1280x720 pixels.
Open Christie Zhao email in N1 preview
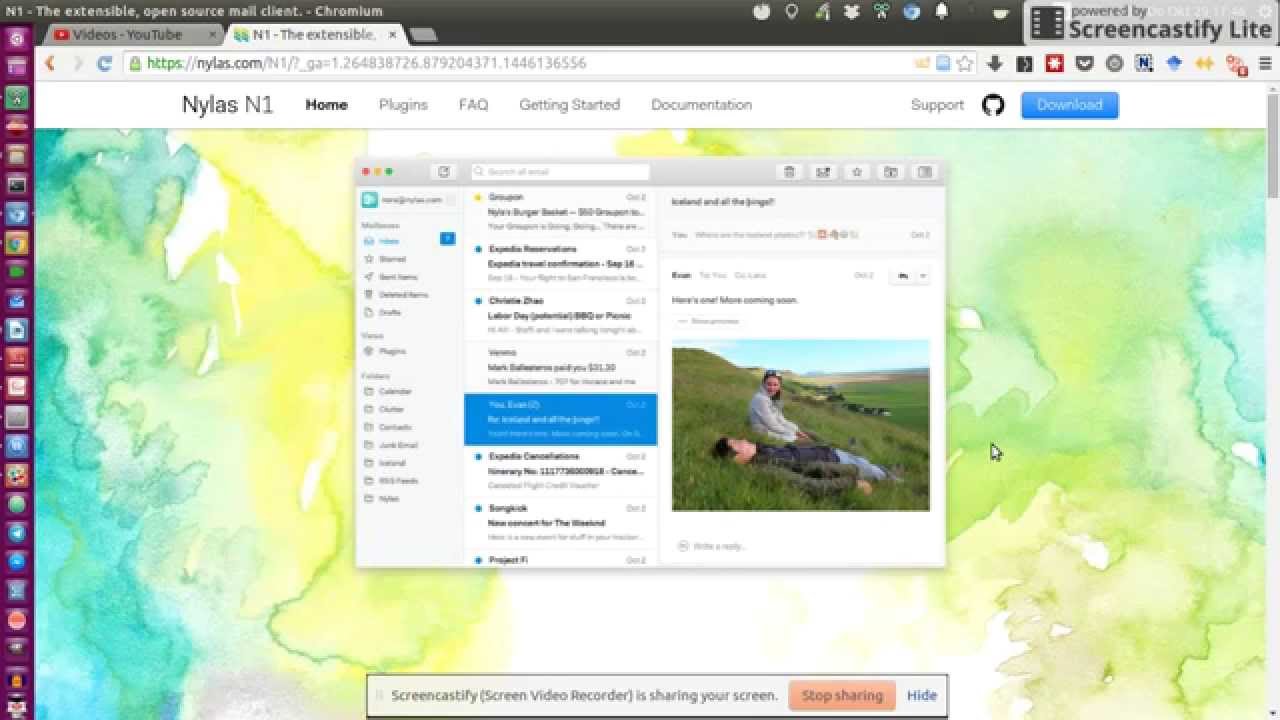[561, 316]
